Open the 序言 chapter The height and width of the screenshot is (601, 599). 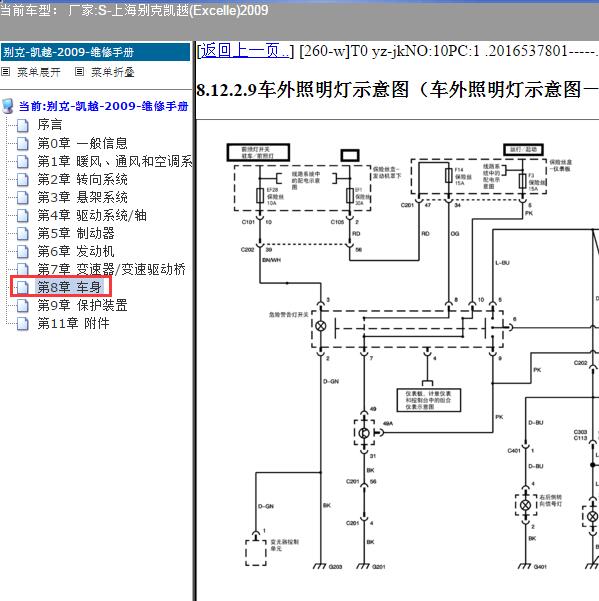[x=50, y=125]
